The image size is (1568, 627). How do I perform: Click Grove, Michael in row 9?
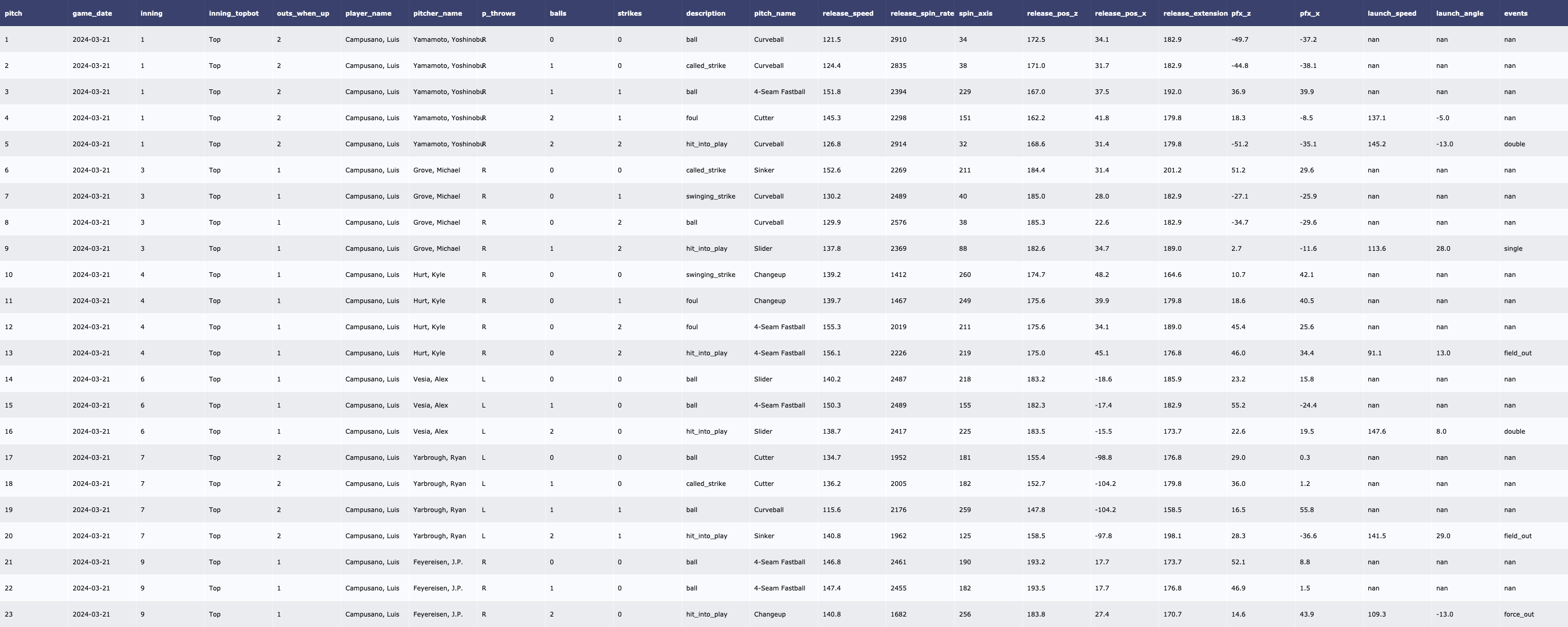(x=436, y=248)
